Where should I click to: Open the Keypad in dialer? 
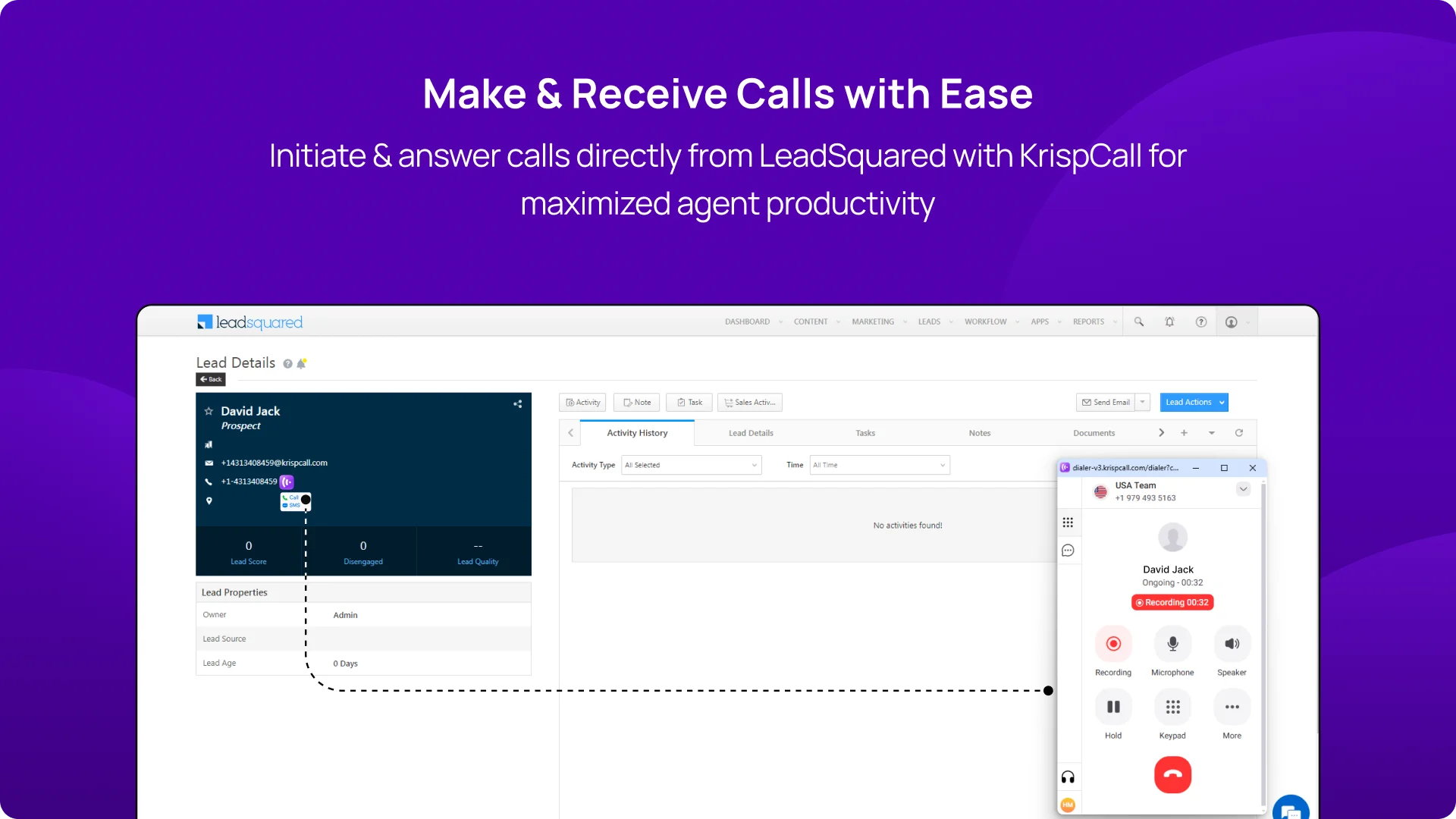pos(1172,707)
